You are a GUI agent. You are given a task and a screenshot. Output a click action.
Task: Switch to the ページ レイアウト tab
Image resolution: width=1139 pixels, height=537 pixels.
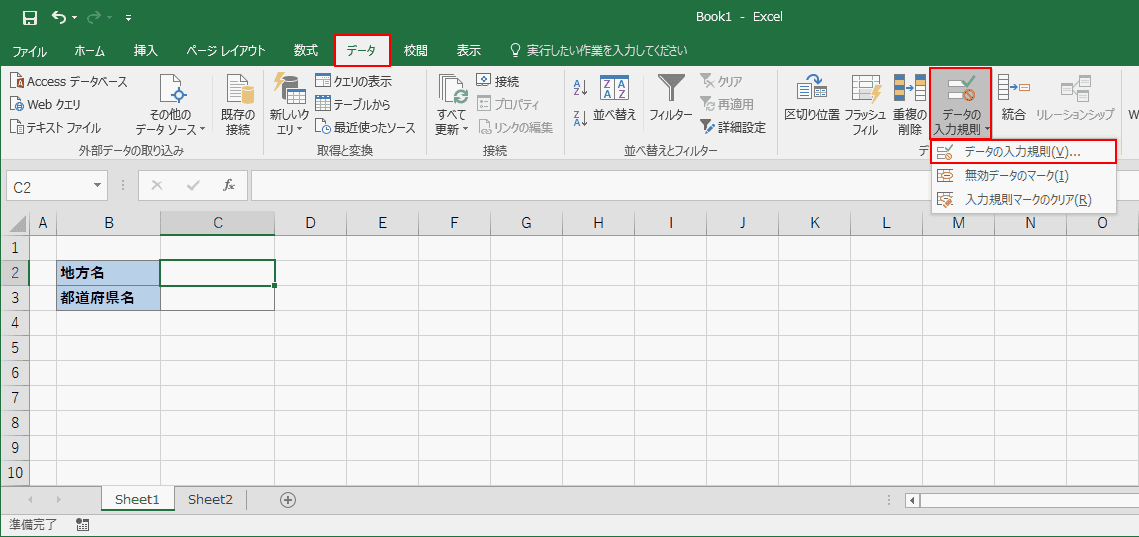(225, 51)
